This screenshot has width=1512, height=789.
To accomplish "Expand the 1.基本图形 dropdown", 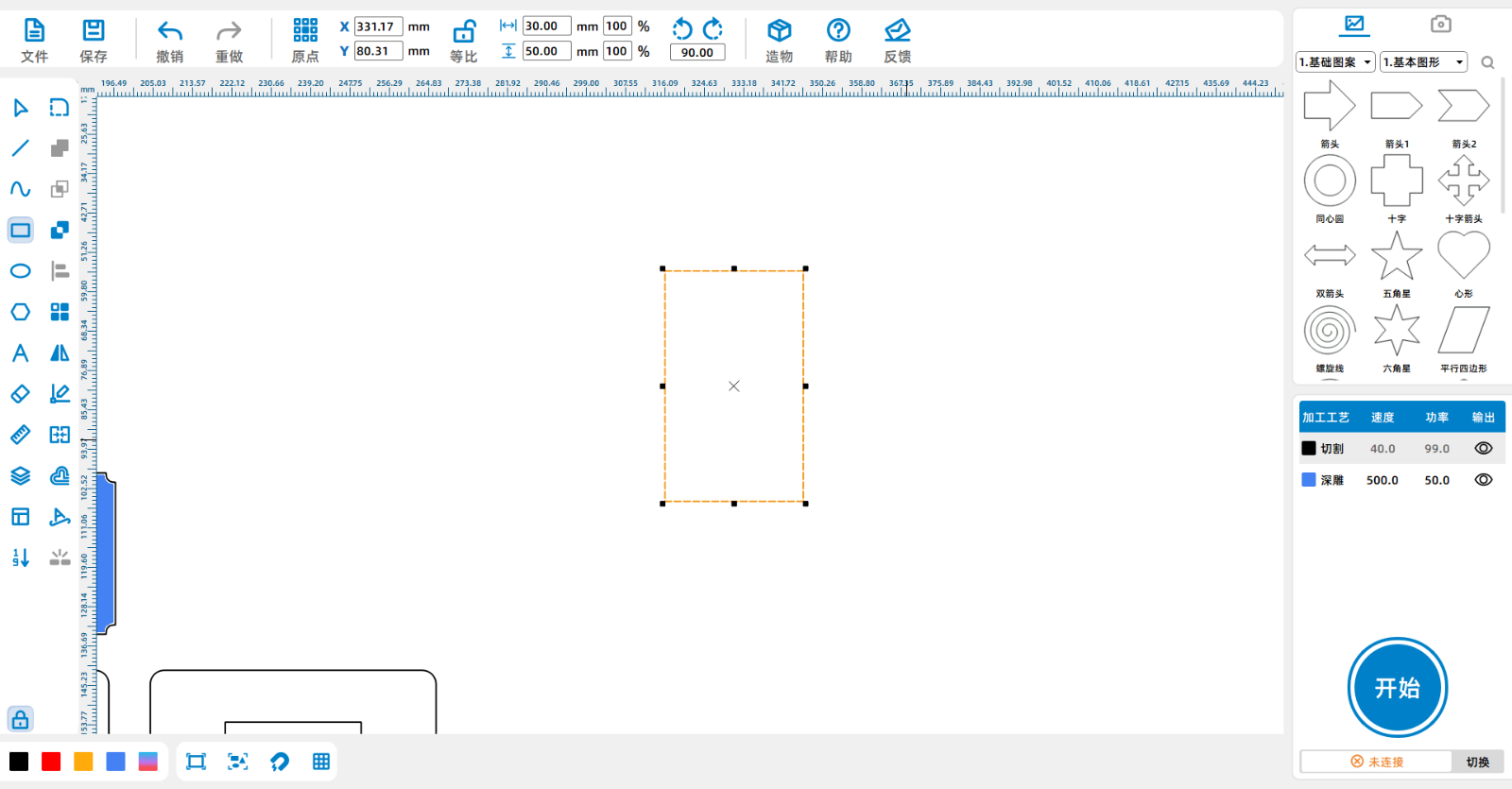I will 1423,62.
